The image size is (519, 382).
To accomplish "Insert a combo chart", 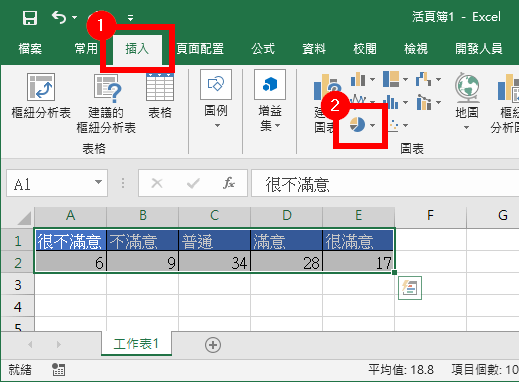I will [424, 102].
